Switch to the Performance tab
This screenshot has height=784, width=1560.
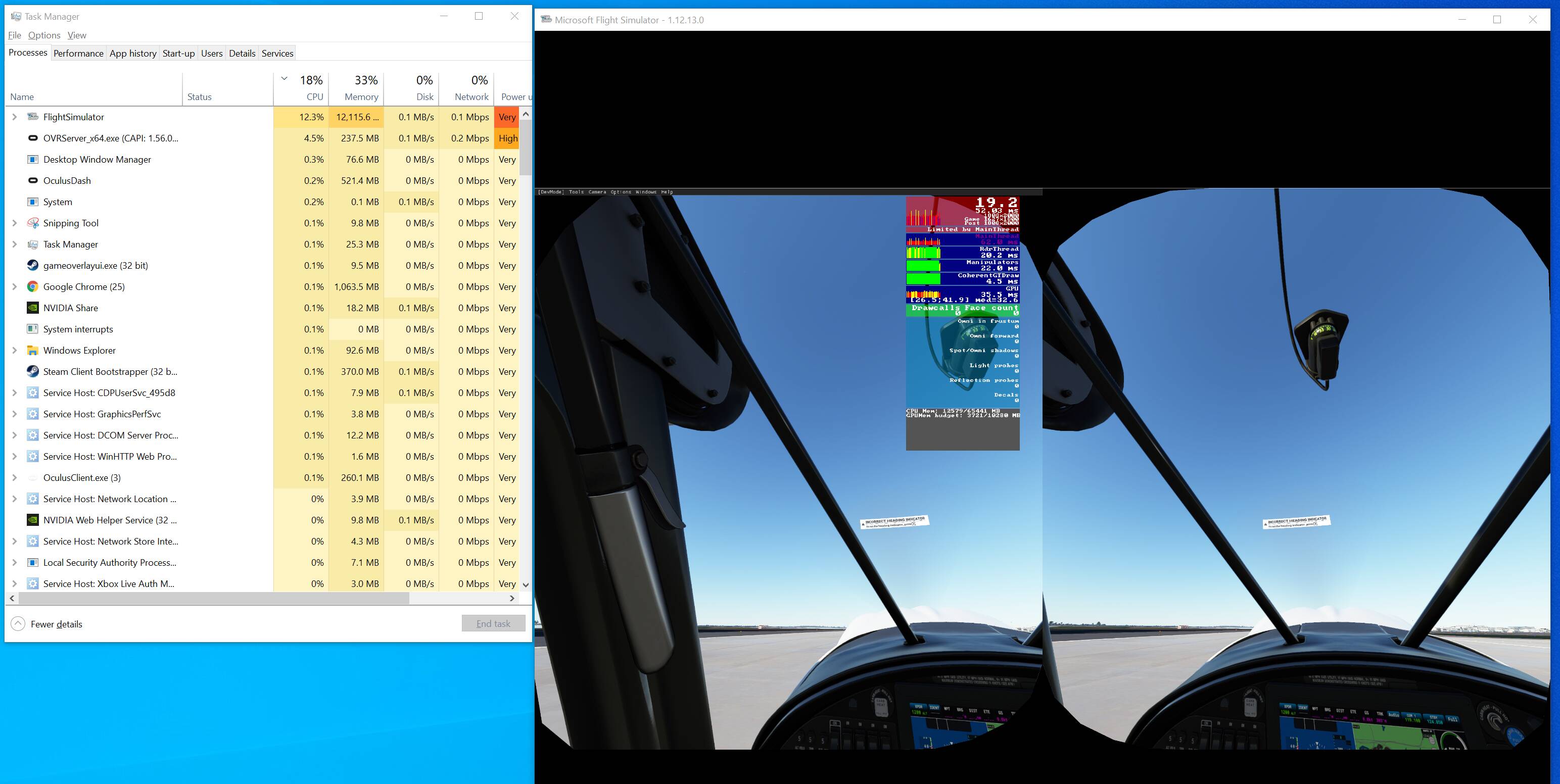(78, 53)
